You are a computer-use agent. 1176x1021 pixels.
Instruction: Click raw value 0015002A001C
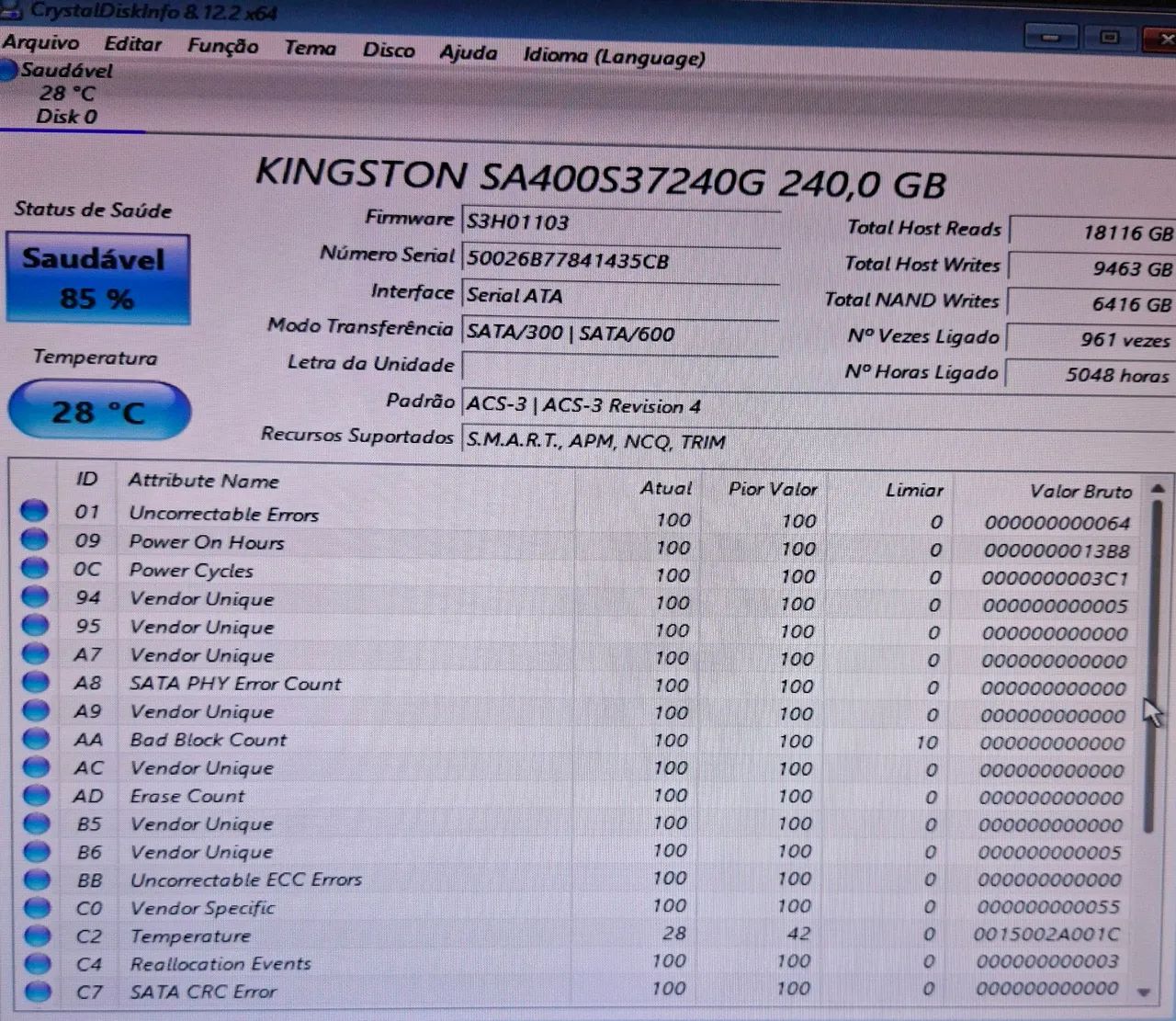1047,935
